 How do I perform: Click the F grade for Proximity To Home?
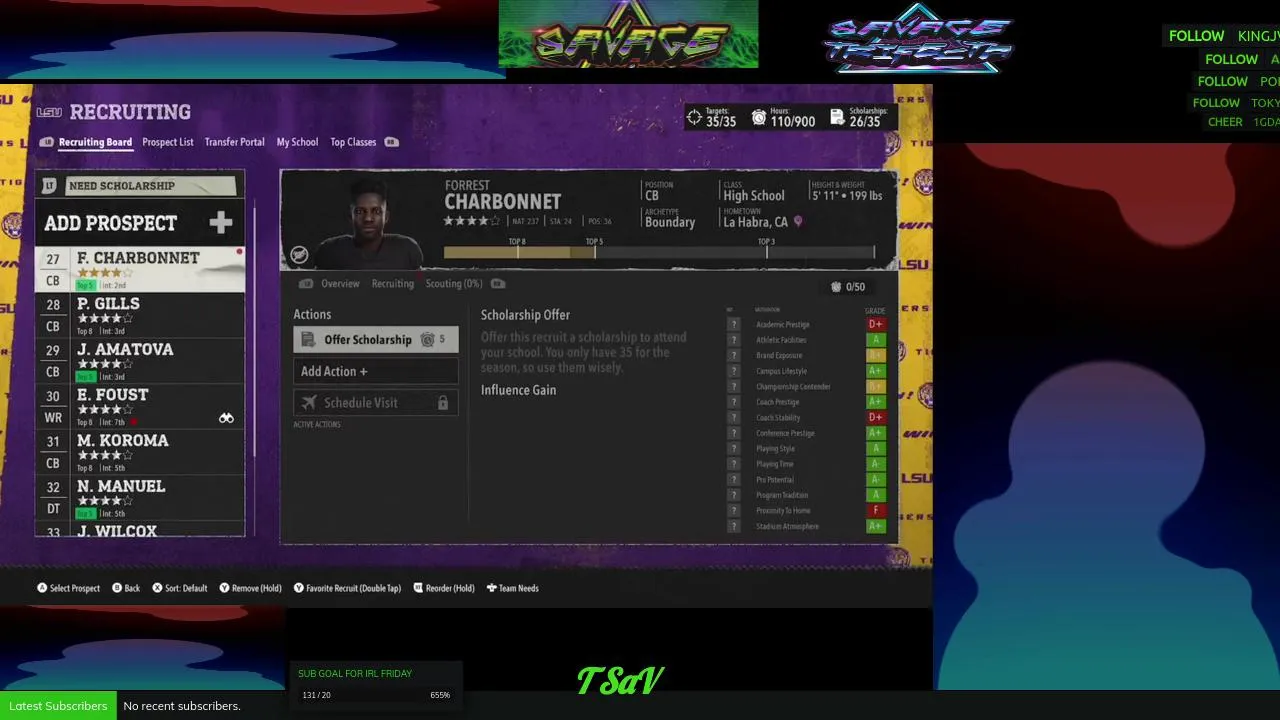click(876, 511)
